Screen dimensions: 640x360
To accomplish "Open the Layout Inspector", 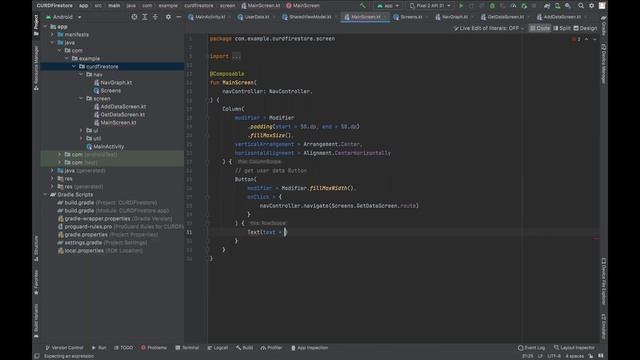I will pyautogui.click(x=574, y=348).
